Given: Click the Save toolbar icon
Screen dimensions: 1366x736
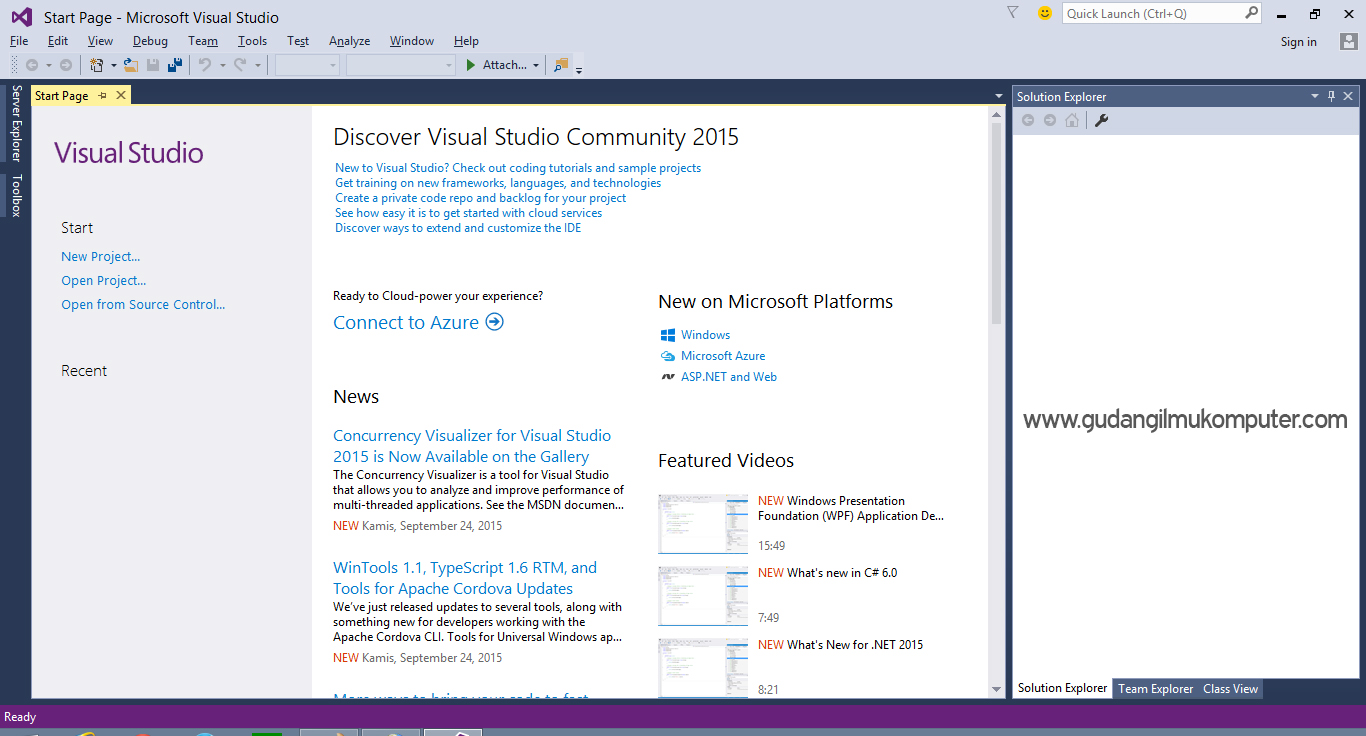Looking at the screenshot, I should [x=153, y=65].
